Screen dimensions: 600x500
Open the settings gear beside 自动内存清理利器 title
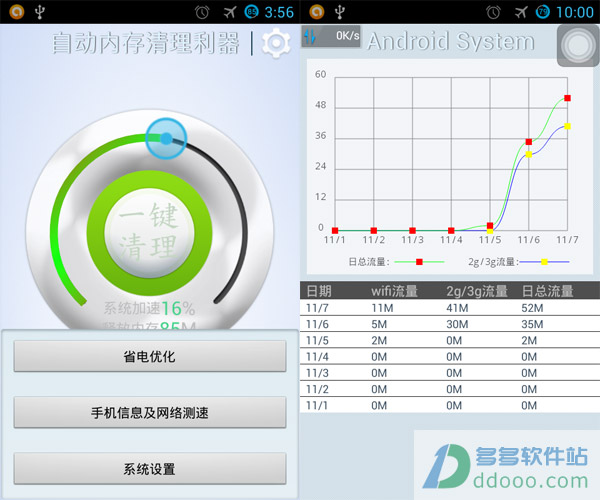[x=277, y=44]
